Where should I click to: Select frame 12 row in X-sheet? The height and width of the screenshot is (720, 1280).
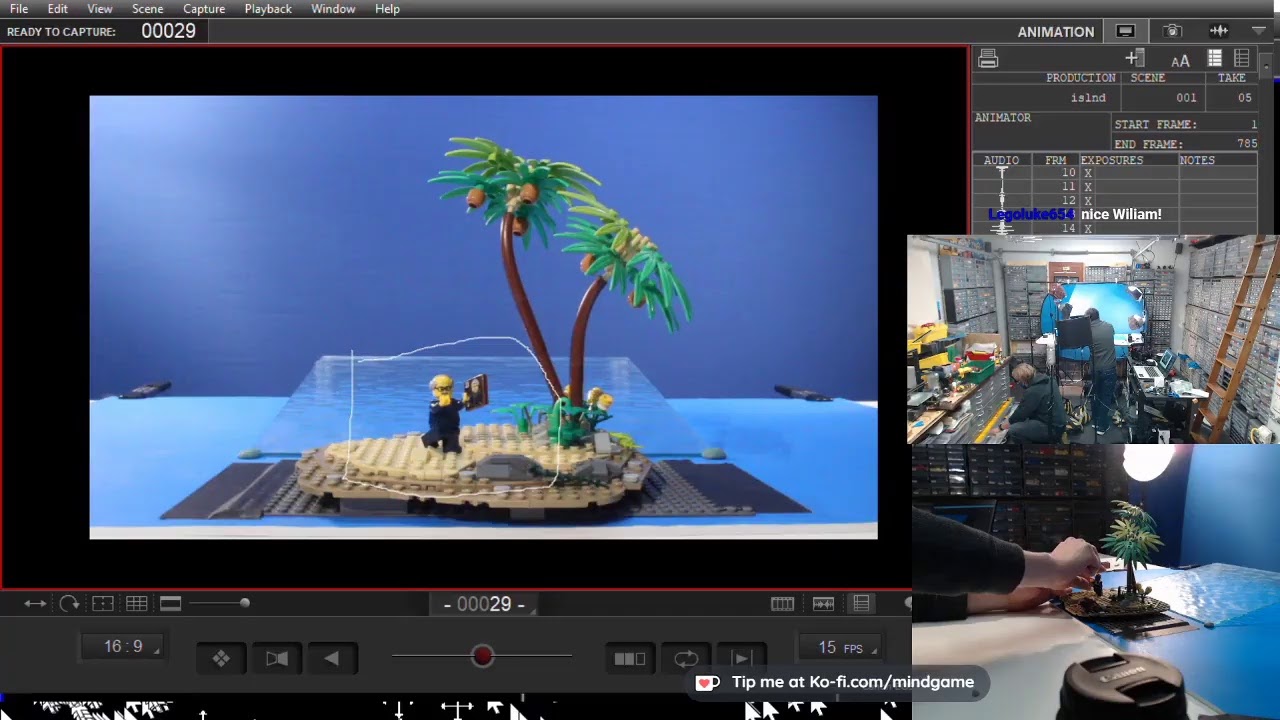pyautogui.click(x=1116, y=201)
